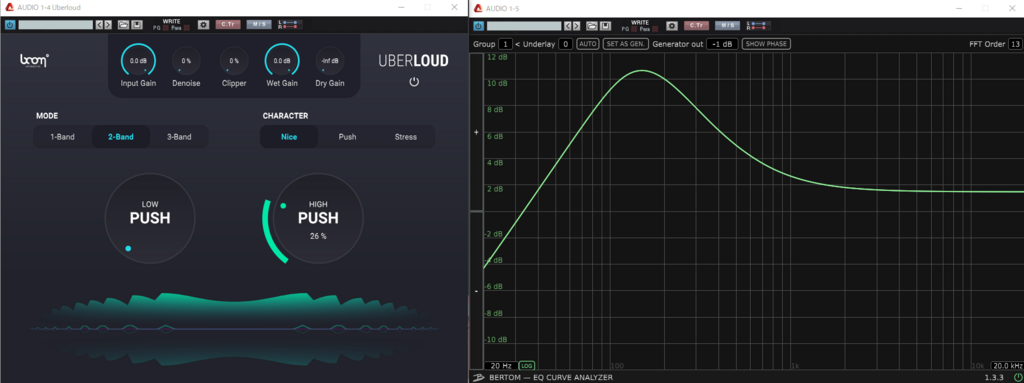
Task: Toggle the PG write checkbox in AUDIO 1-5 window
Action: point(634,29)
